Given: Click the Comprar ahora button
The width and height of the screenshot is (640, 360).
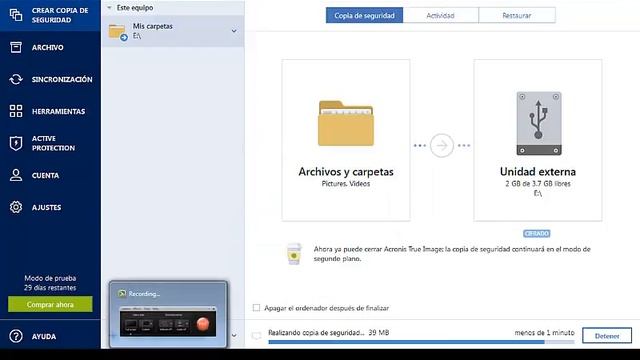Looking at the screenshot, I should point(50,304).
